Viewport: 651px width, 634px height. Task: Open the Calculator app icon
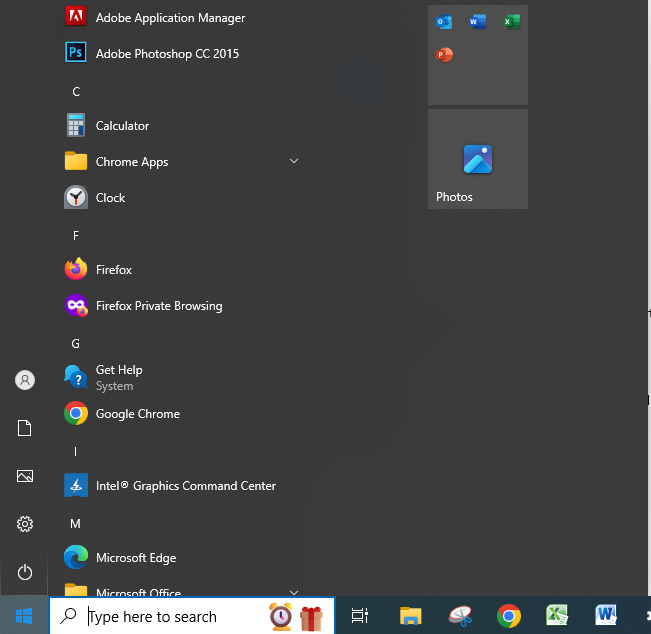pyautogui.click(x=76, y=125)
